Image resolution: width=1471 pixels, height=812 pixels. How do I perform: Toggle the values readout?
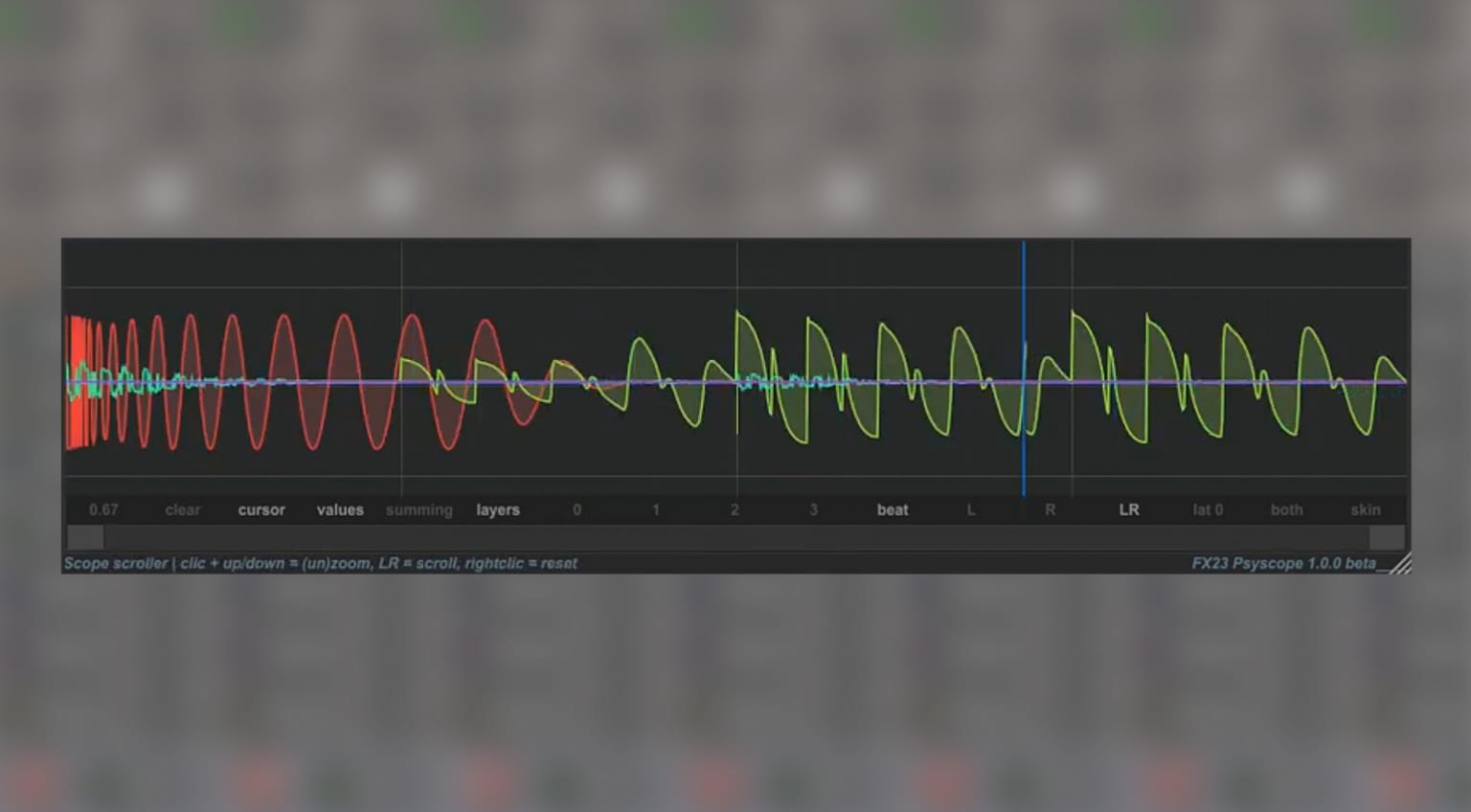click(x=340, y=509)
